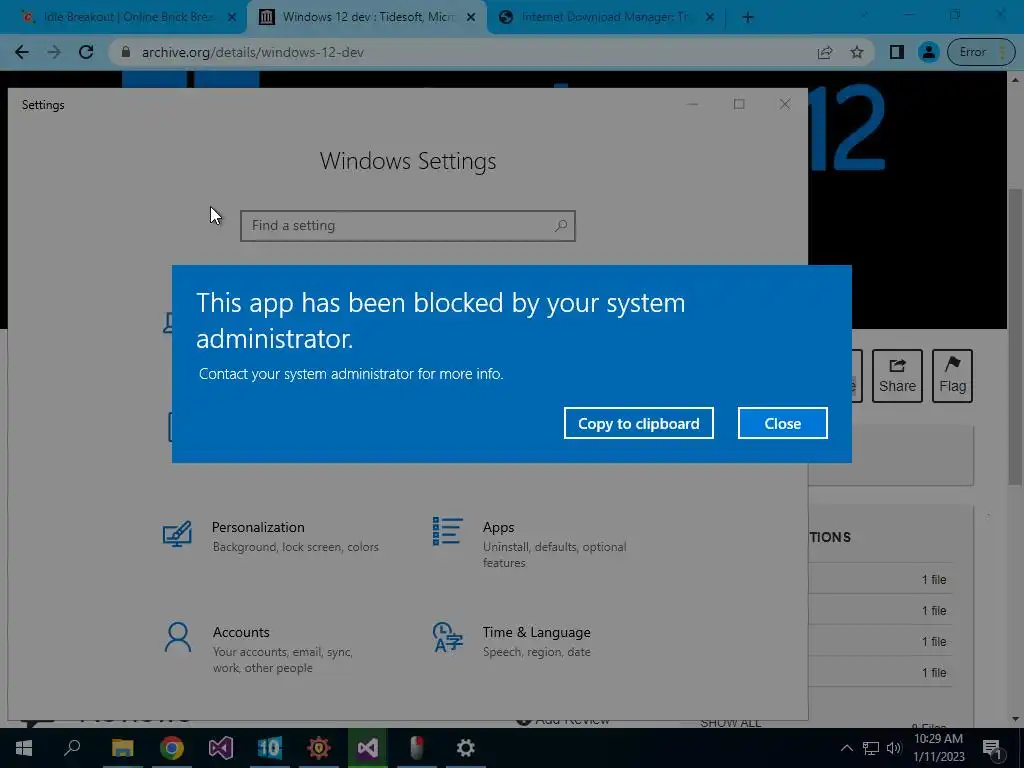The height and width of the screenshot is (768, 1024).
Task: Click the Flag button on the archive page
Action: (x=952, y=376)
